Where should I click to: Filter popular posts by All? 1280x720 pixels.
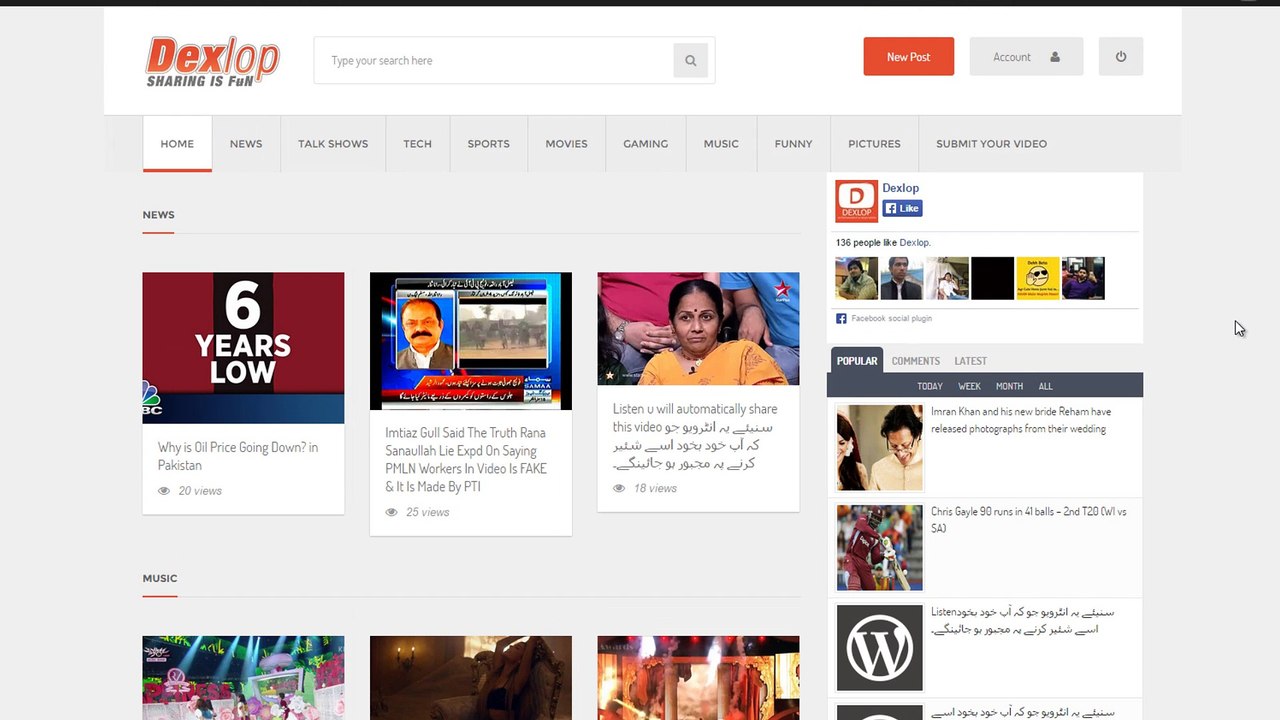(1046, 386)
